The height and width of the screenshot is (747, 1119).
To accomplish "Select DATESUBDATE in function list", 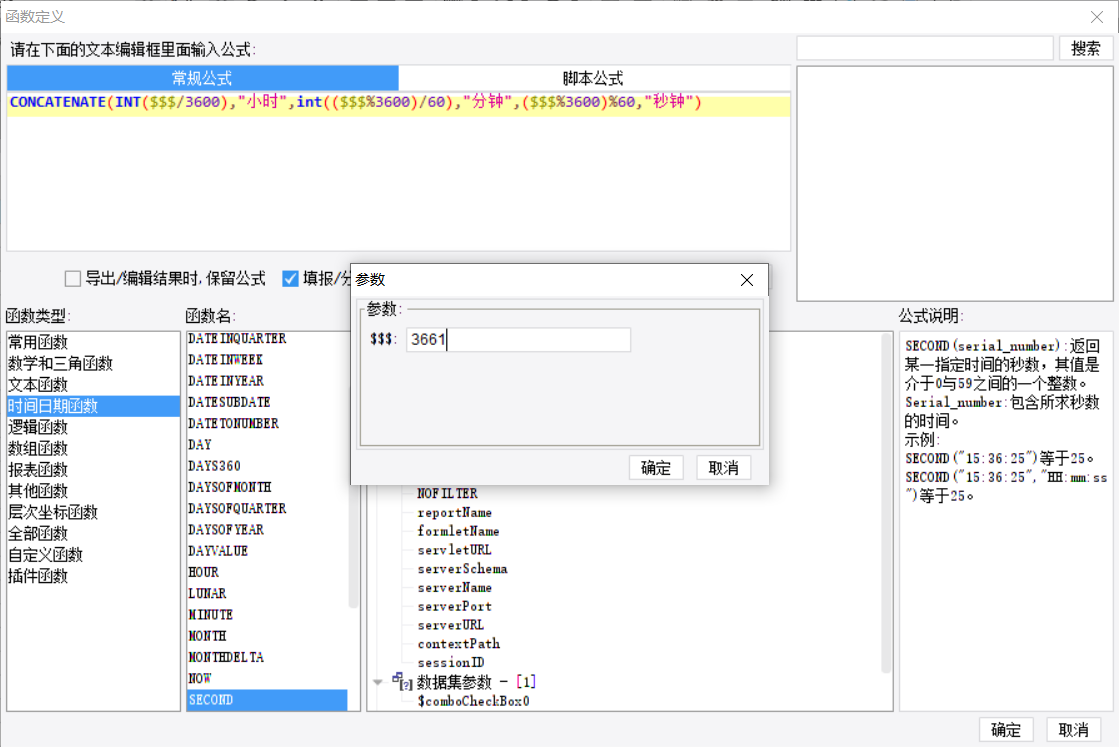I will tap(267, 402).
